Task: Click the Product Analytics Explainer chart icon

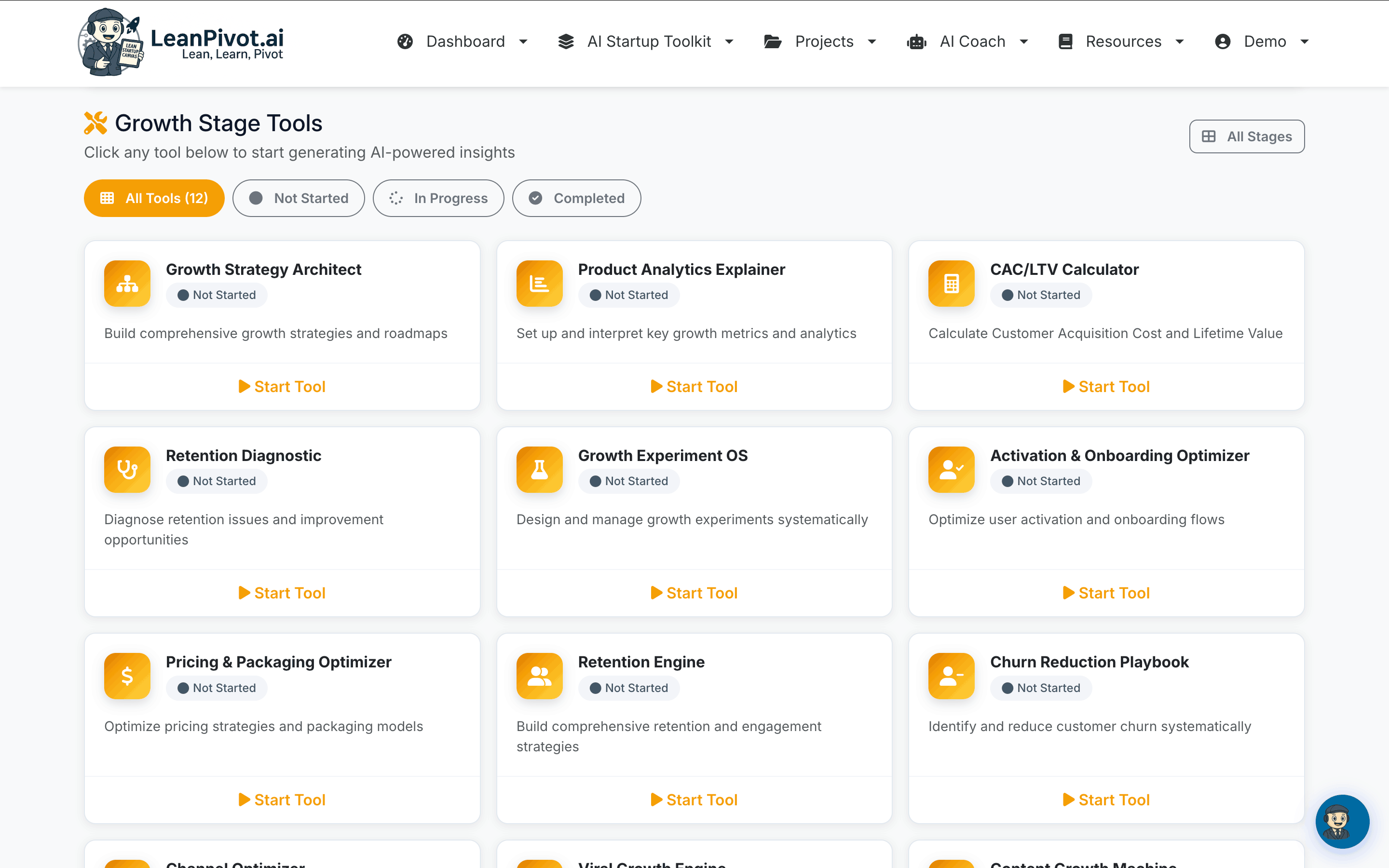Action: (x=539, y=283)
